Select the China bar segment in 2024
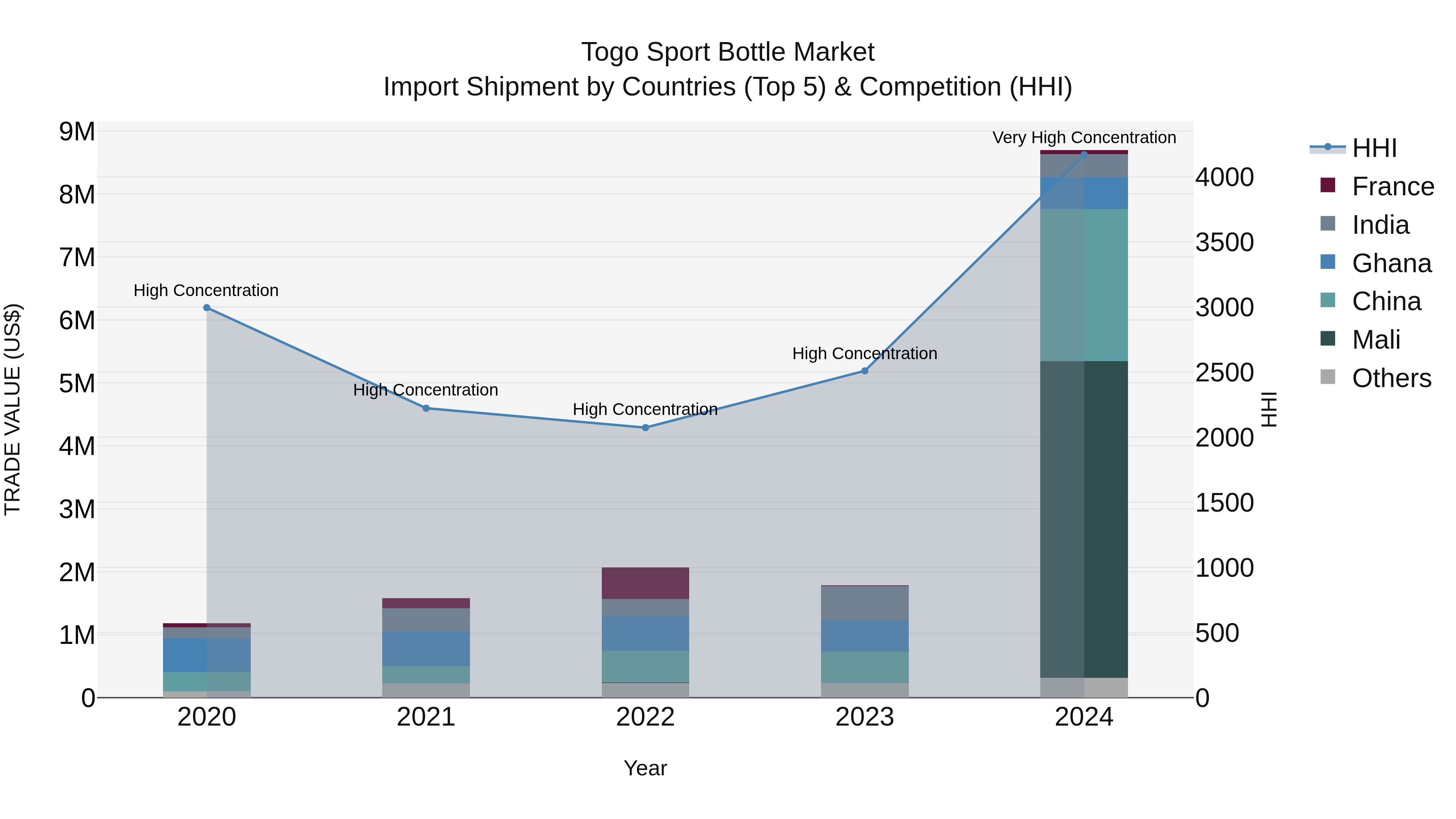 pyautogui.click(x=1084, y=286)
